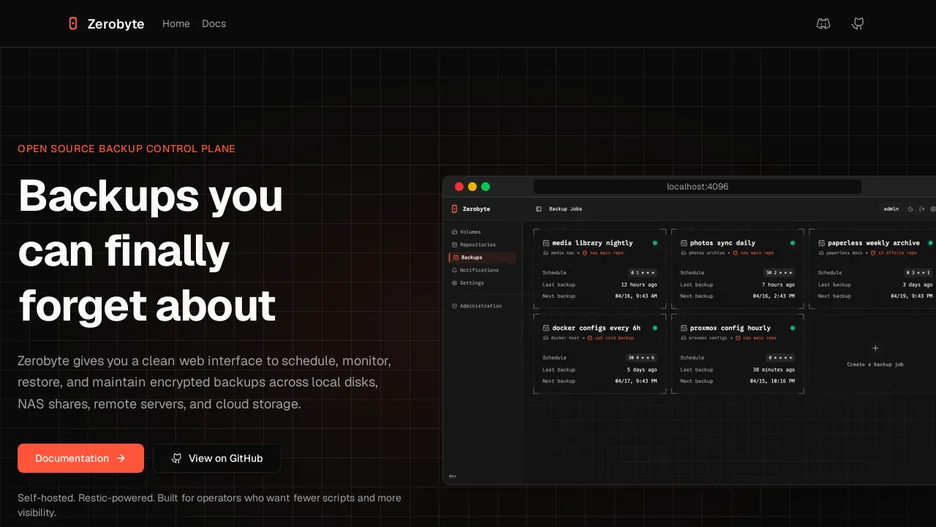Image resolution: width=936 pixels, height=527 pixels.
Task: Click the '12 hours ago' last backup value
Action: click(x=639, y=285)
